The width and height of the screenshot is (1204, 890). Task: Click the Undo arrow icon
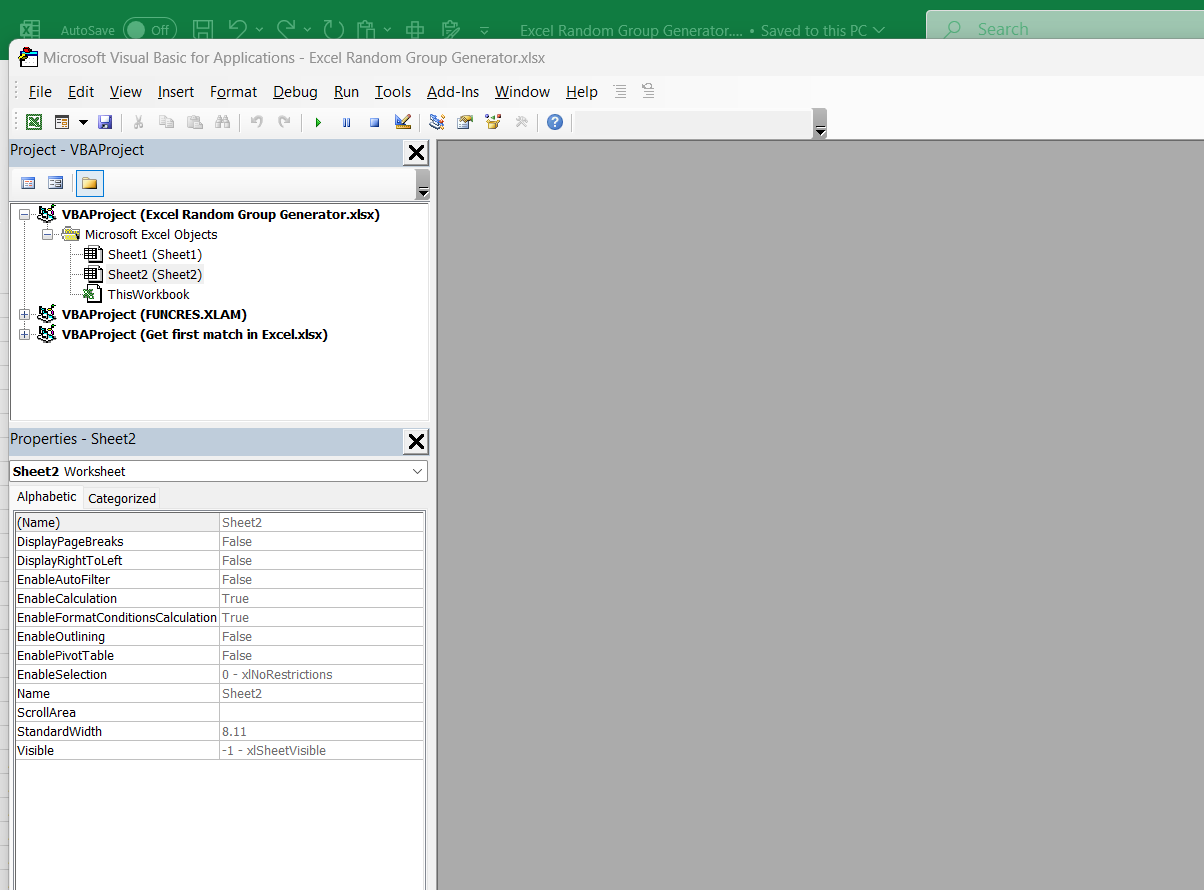coord(256,122)
